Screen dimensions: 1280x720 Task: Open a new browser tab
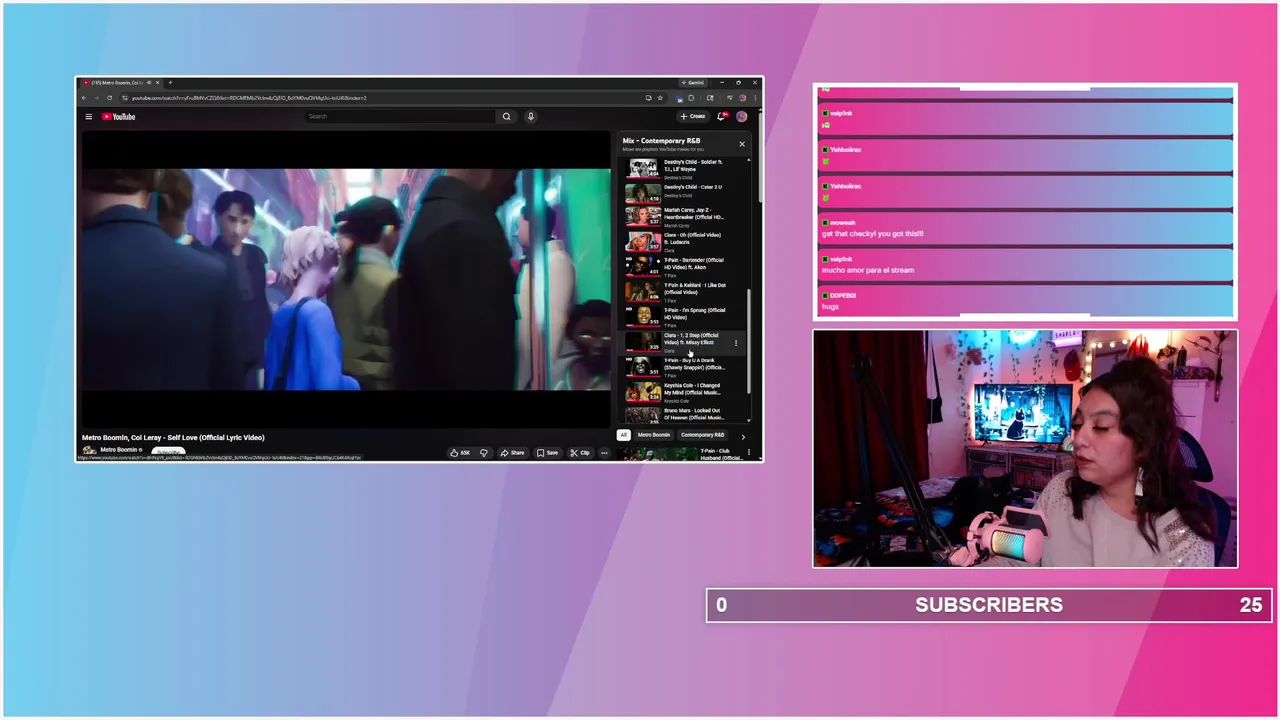tap(170, 83)
